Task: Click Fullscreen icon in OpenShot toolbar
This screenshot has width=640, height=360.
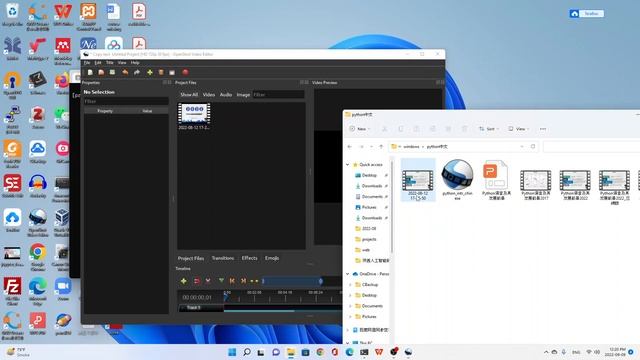Action: point(172,72)
